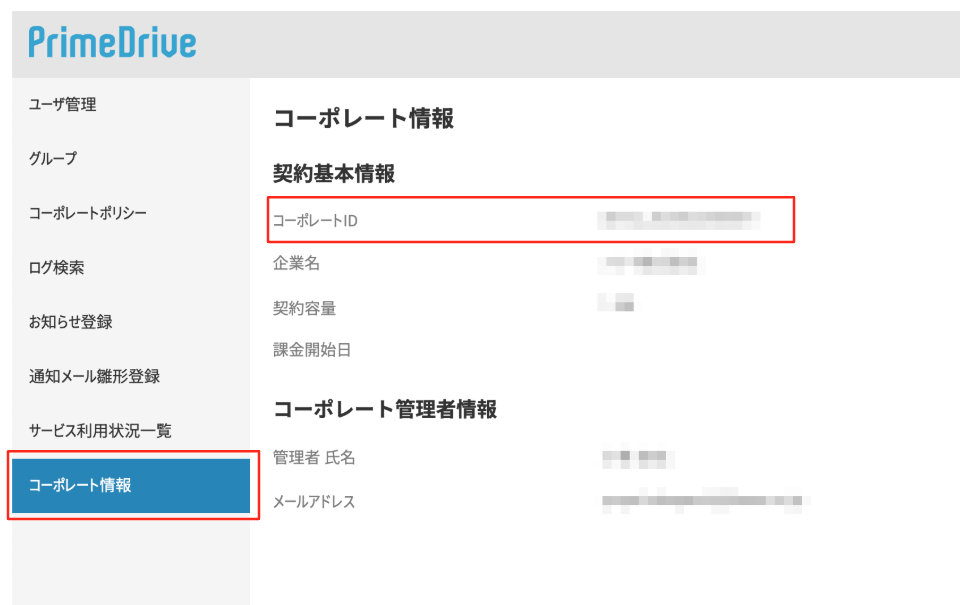Select 通知メール雛形登録 menu entry
This screenshot has width=960, height=605.
point(94,376)
